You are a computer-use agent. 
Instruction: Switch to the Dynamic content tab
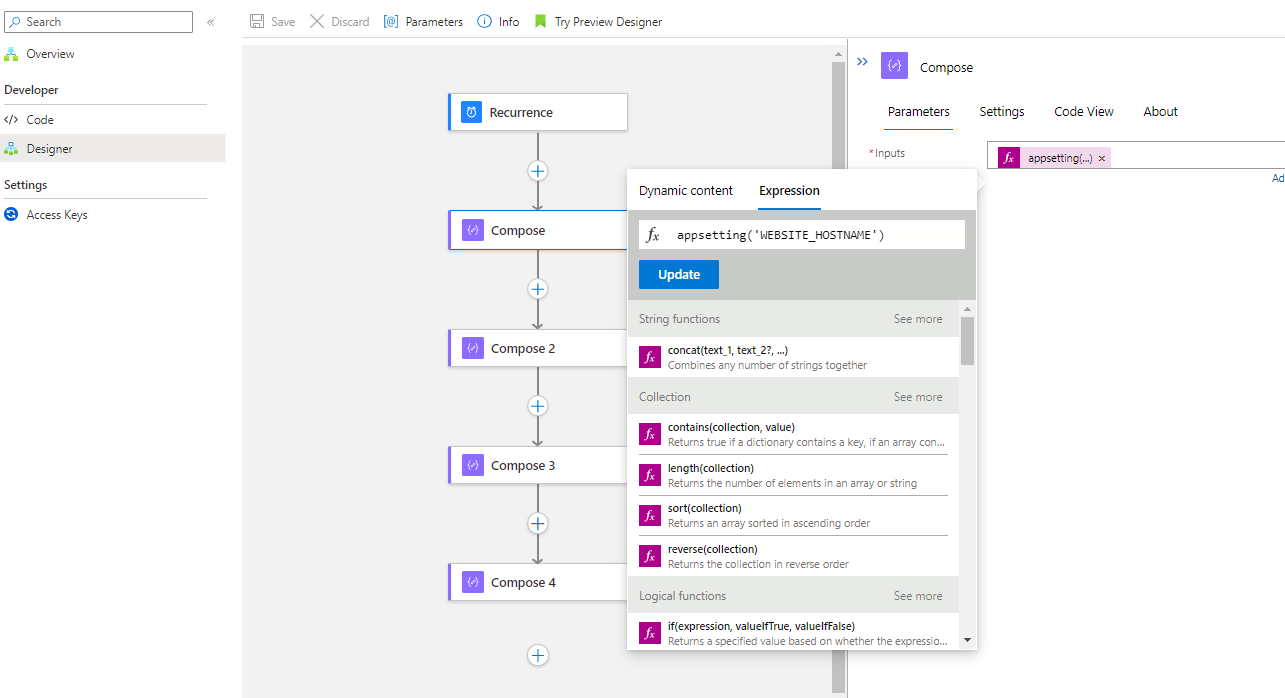[686, 190]
